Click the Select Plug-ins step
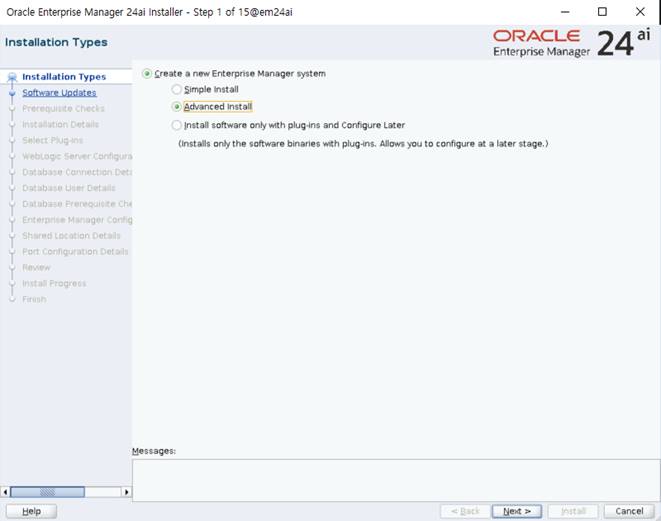The width and height of the screenshot is (661, 521). [x=52, y=140]
